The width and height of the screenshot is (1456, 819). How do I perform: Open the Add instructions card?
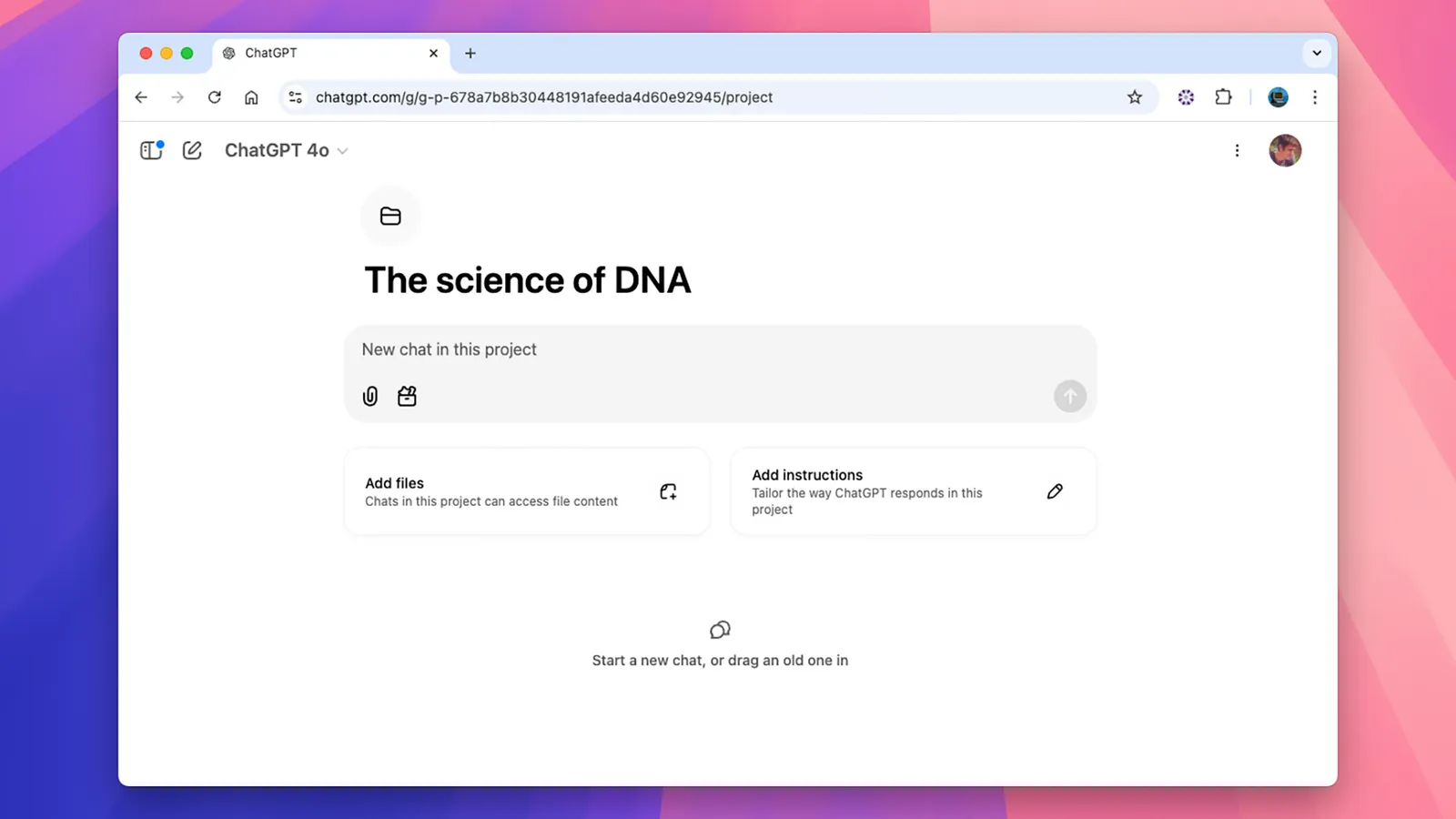913,491
